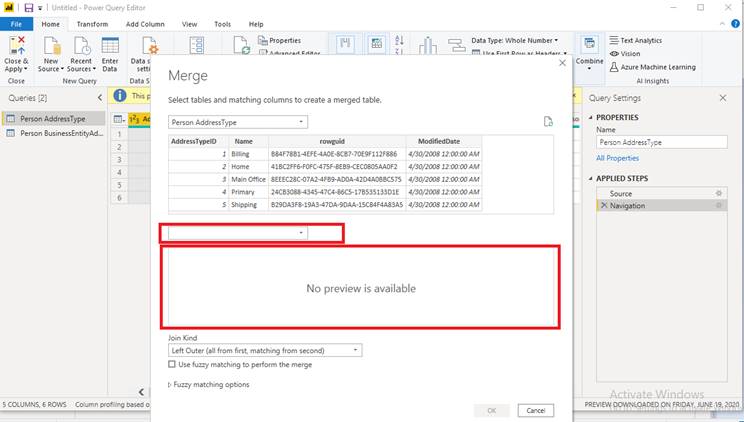Open the New Source icon

(52, 46)
